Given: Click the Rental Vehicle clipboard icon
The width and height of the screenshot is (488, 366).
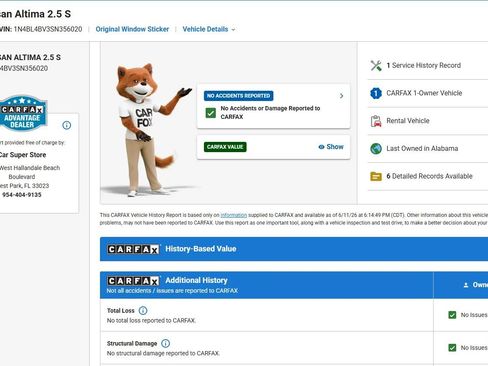Looking at the screenshot, I should [x=376, y=121].
